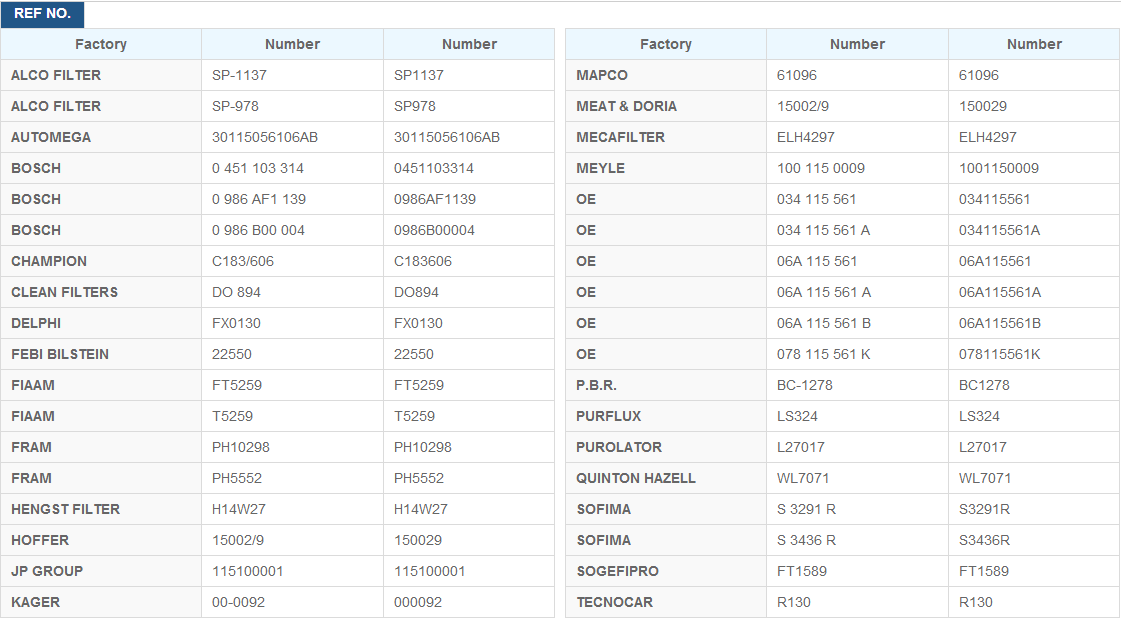Viewport: 1121px width, 618px height.
Task: Select OE number 06A 115 561 B
Action: [x=824, y=323]
